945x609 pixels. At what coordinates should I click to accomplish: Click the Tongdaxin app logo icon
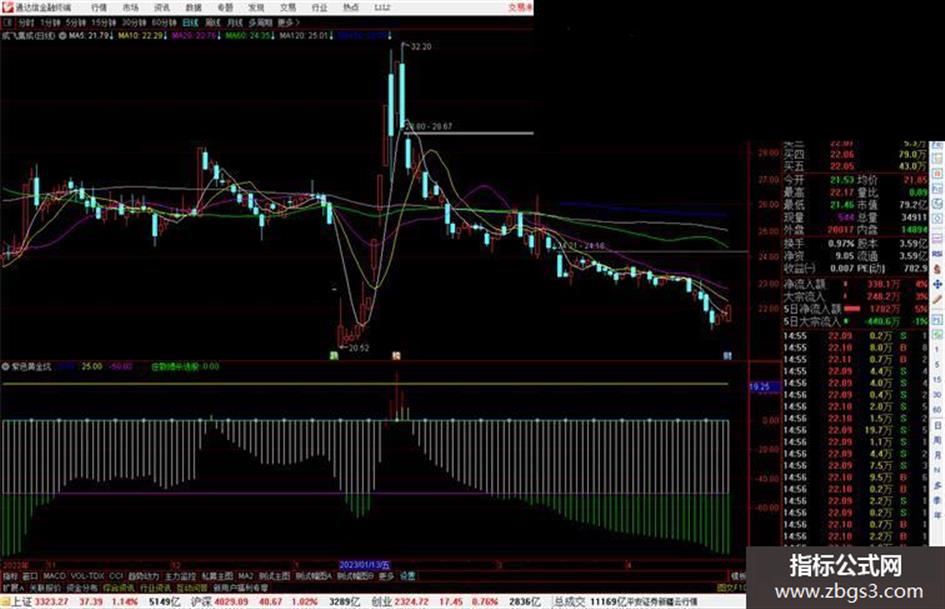pos(7,7)
